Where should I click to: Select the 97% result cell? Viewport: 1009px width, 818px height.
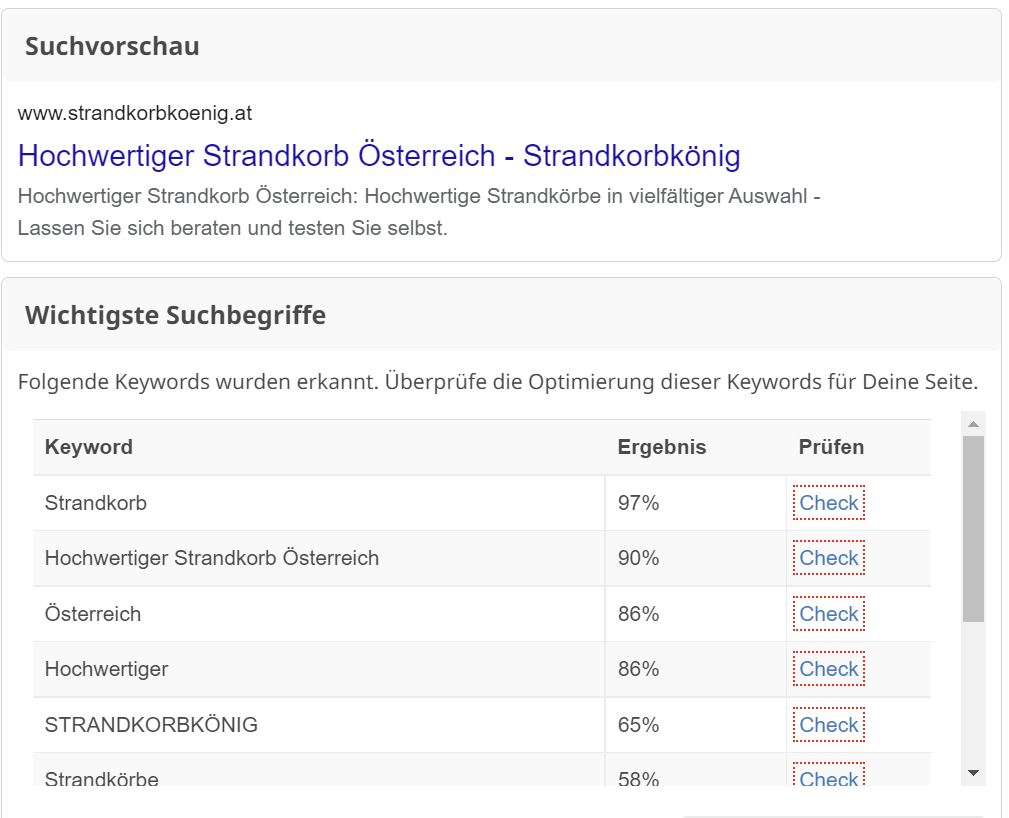click(696, 503)
